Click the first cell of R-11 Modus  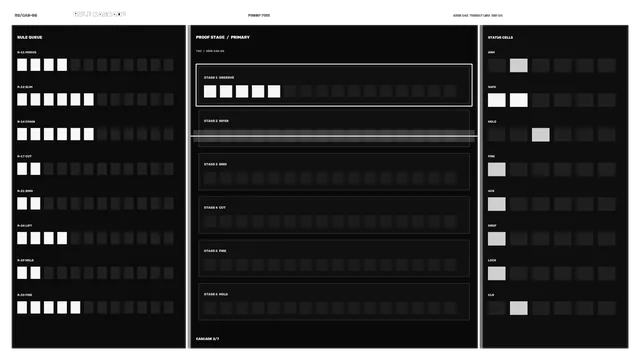(22, 64)
